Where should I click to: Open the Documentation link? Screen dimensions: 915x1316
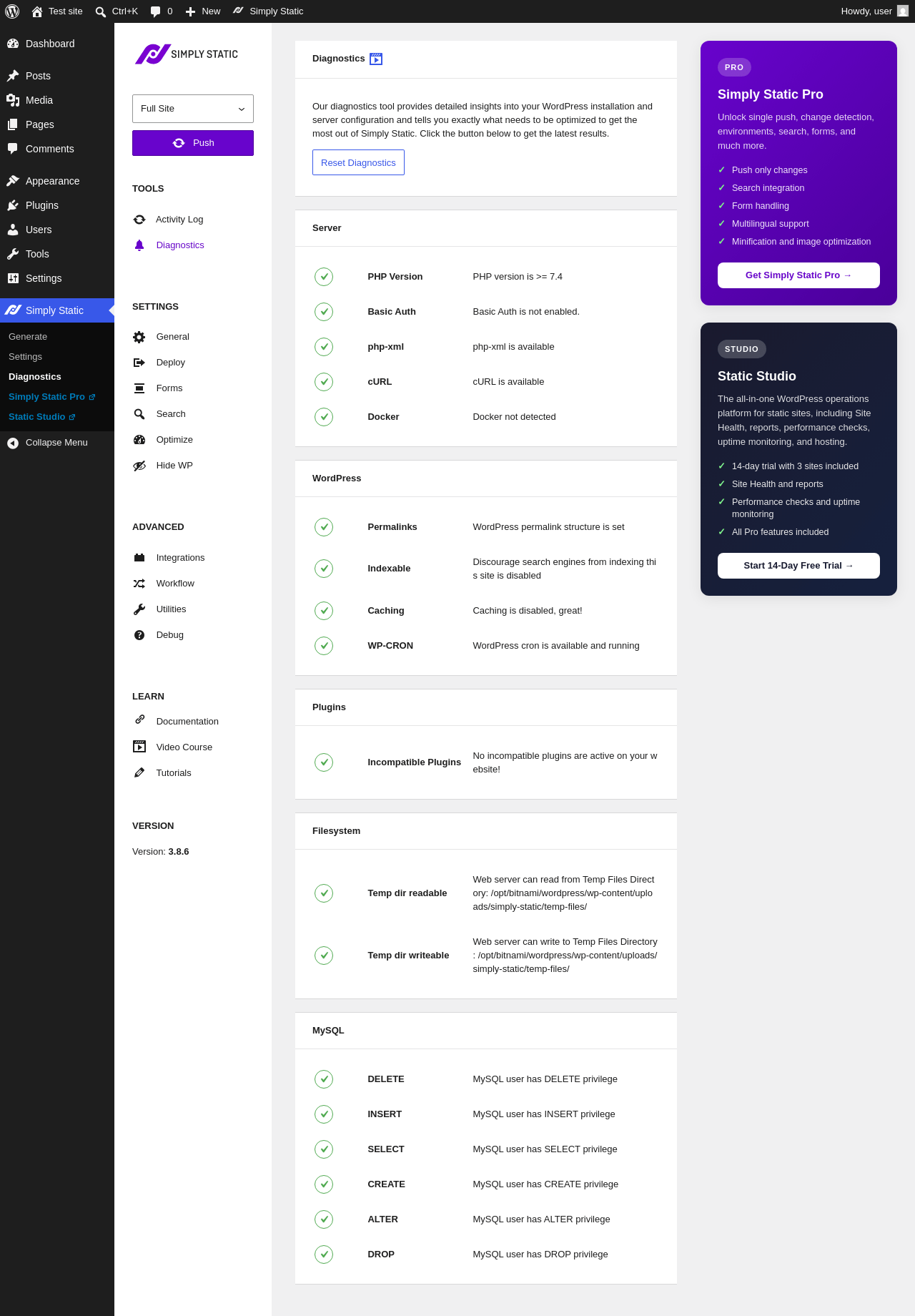tap(187, 722)
